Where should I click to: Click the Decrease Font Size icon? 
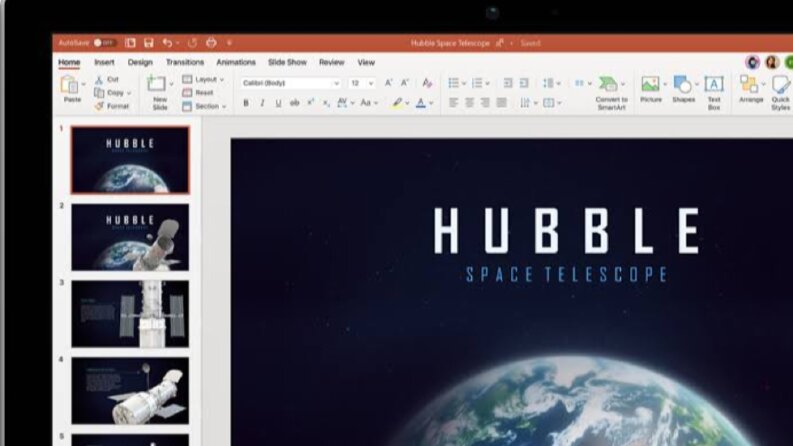click(x=405, y=83)
